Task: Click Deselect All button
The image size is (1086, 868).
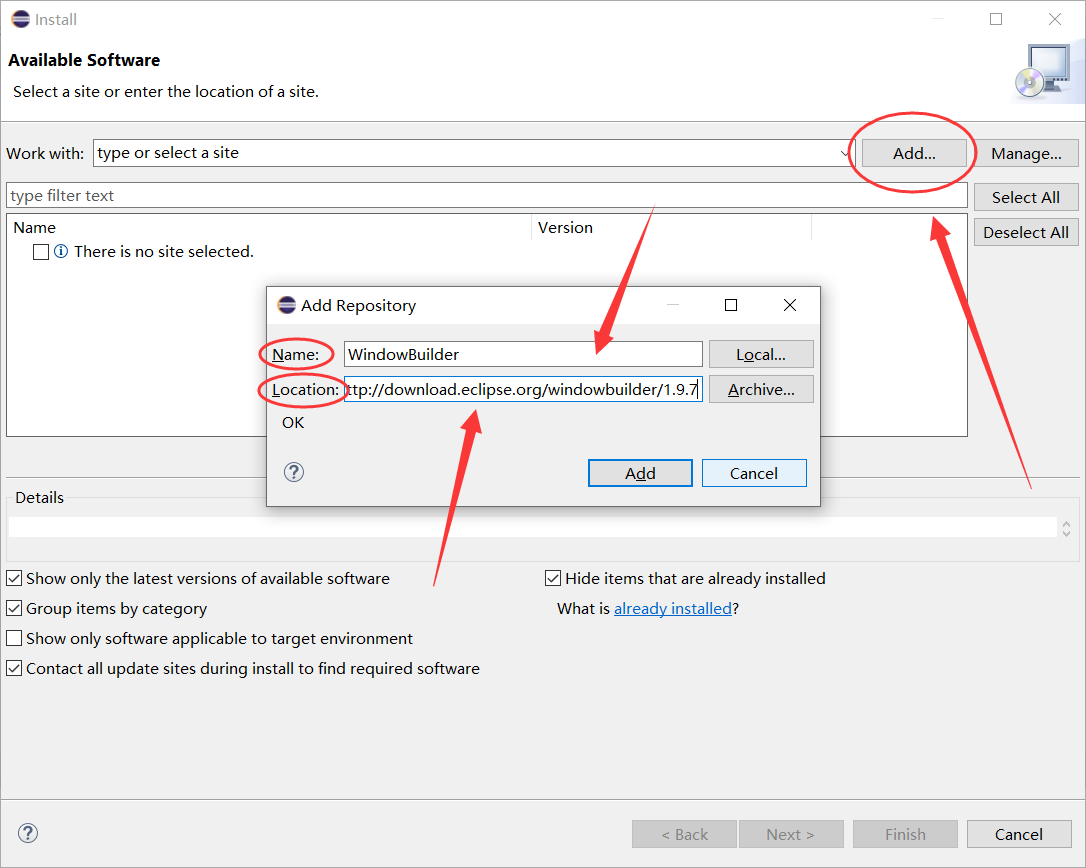Action: pyautogui.click(x=1026, y=233)
